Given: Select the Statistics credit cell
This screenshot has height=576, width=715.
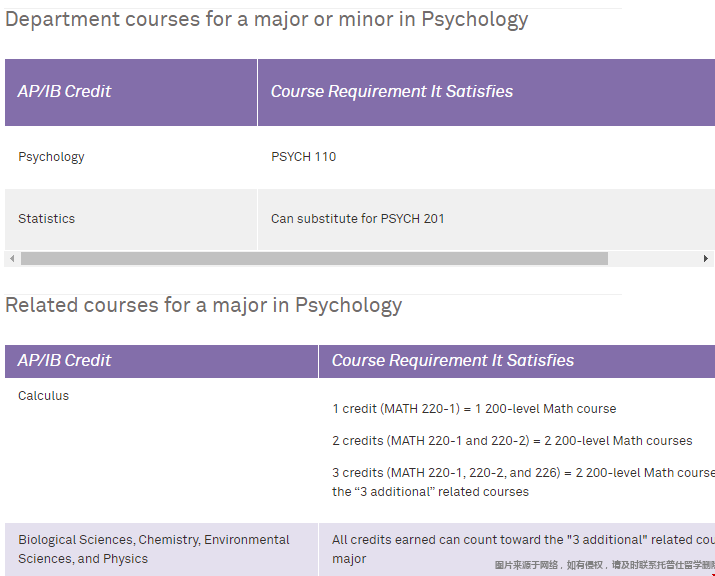Looking at the screenshot, I should (46, 218).
